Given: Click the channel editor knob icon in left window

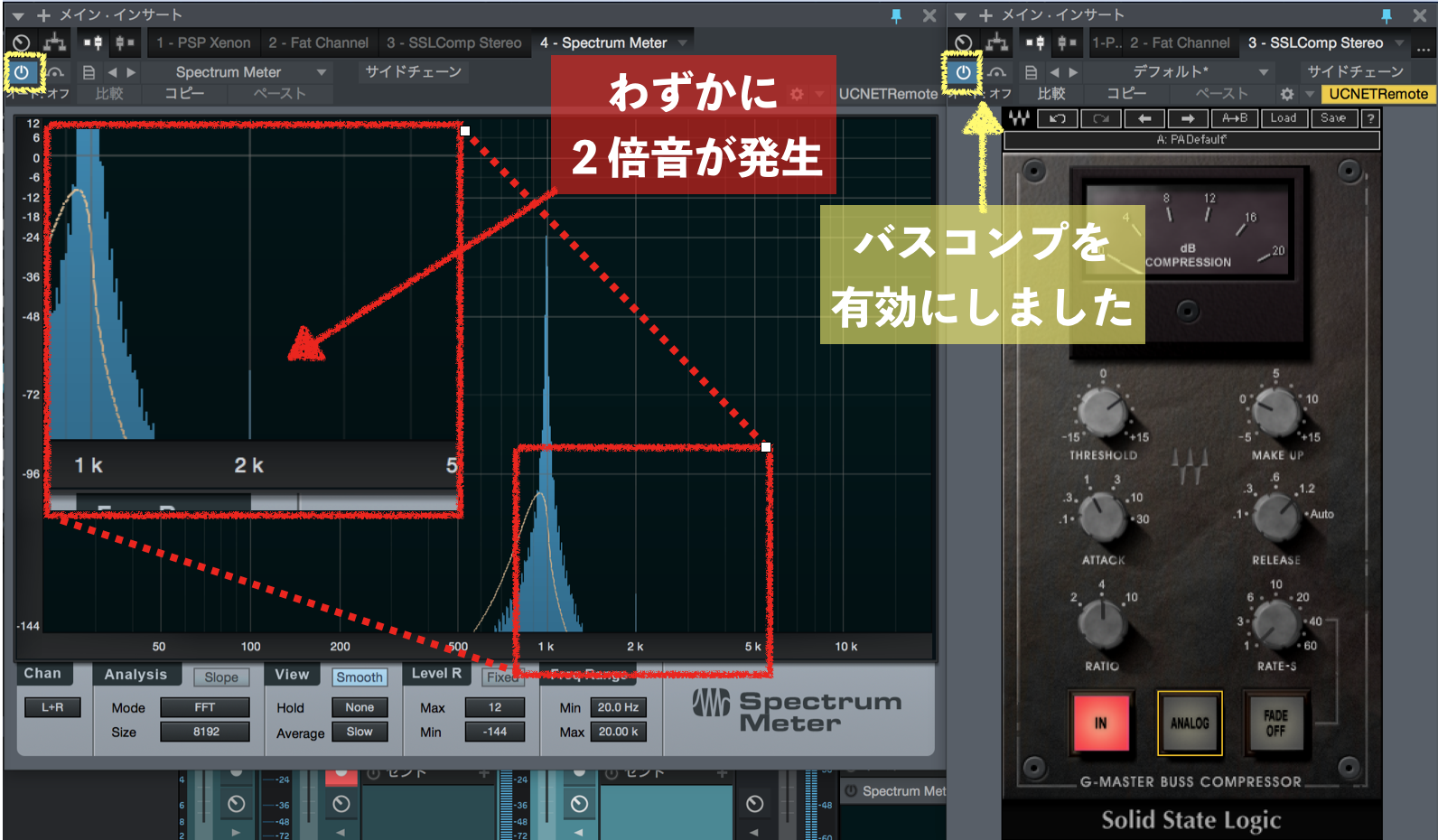Looking at the screenshot, I should (22, 42).
